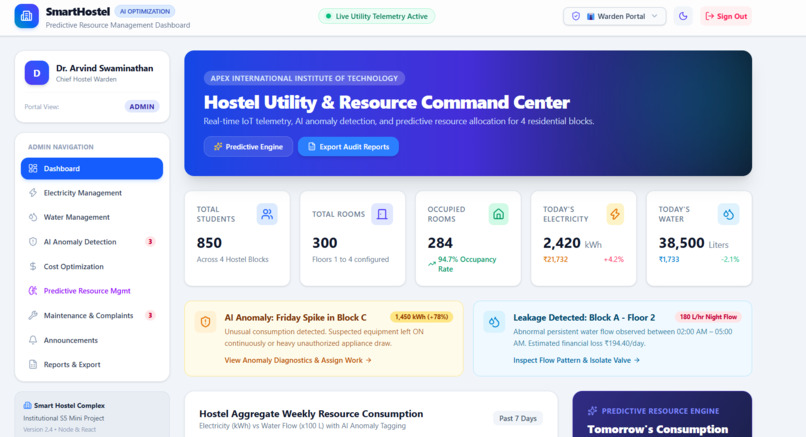Click the +4.2% electricity change
This screenshot has height=437, width=806.
(x=613, y=260)
